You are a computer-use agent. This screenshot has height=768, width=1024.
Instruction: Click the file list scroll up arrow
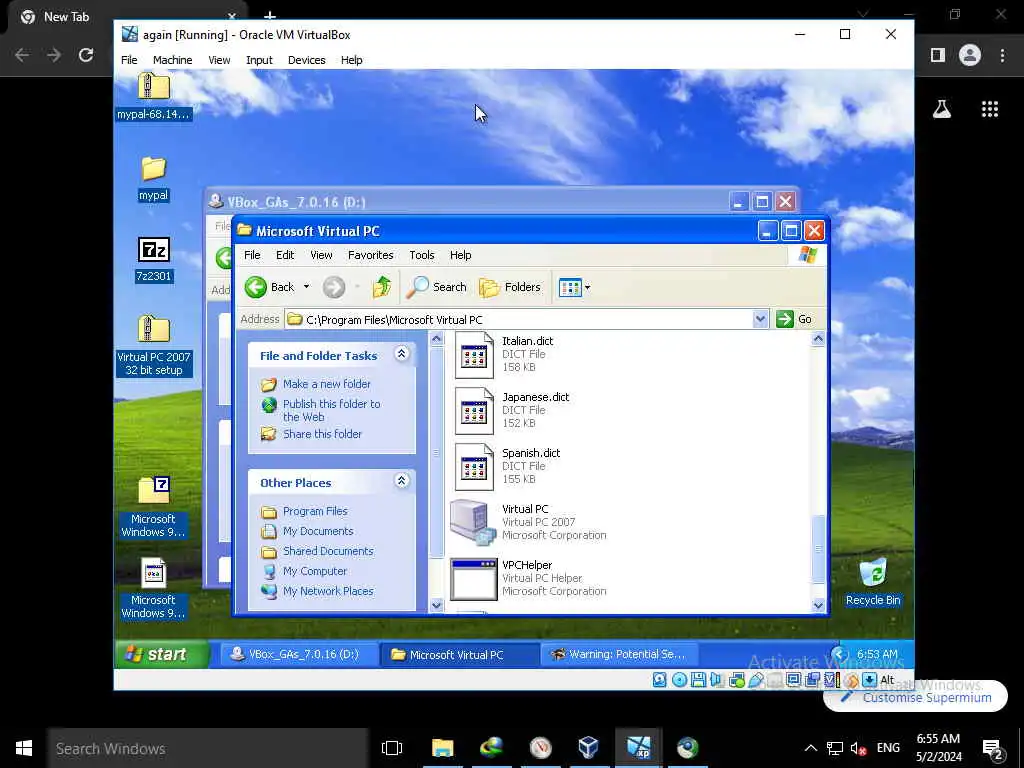pyautogui.click(x=818, y=338)
